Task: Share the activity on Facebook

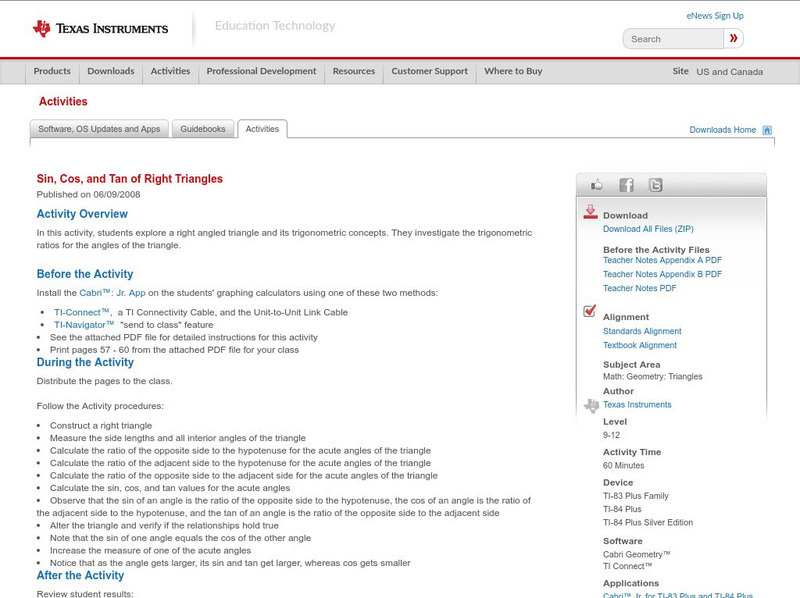Action: [627, 185]
